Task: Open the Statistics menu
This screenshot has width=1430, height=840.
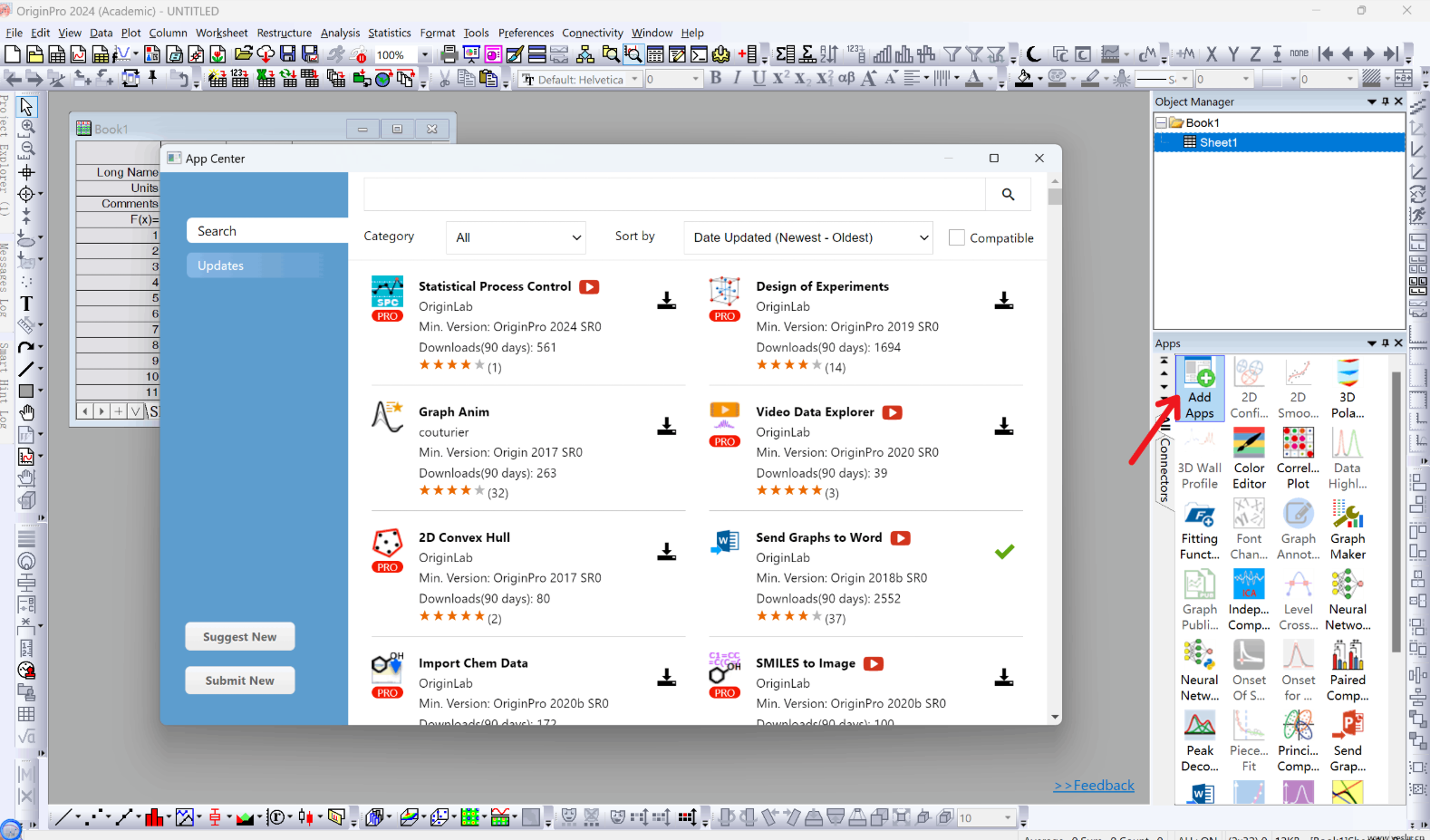Action: pos(389,33)
